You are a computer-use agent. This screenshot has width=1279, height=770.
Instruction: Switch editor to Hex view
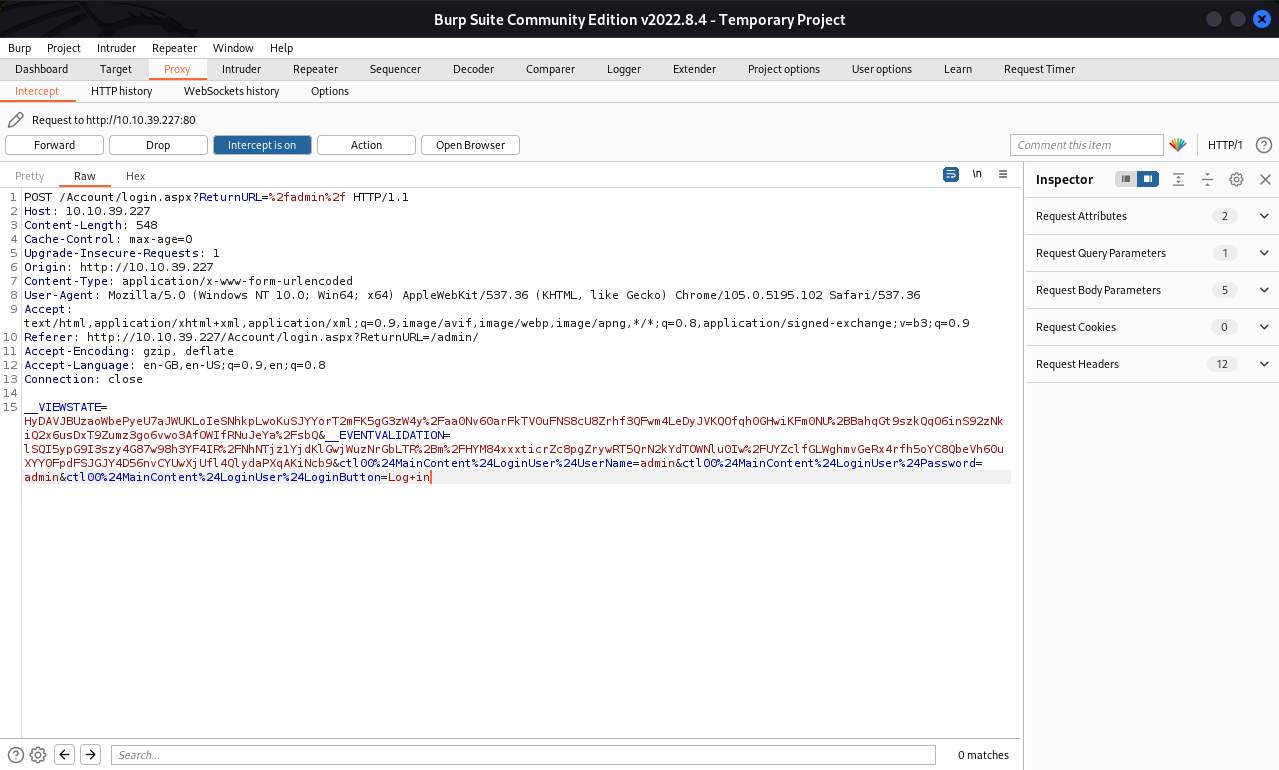pyautogui.click(x=135, y=176)
